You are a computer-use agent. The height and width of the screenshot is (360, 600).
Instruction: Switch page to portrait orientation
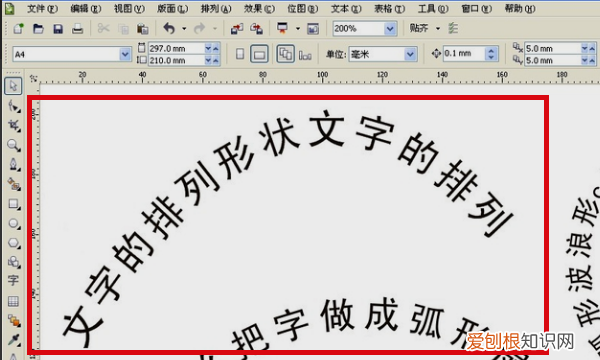coord(240,54)
